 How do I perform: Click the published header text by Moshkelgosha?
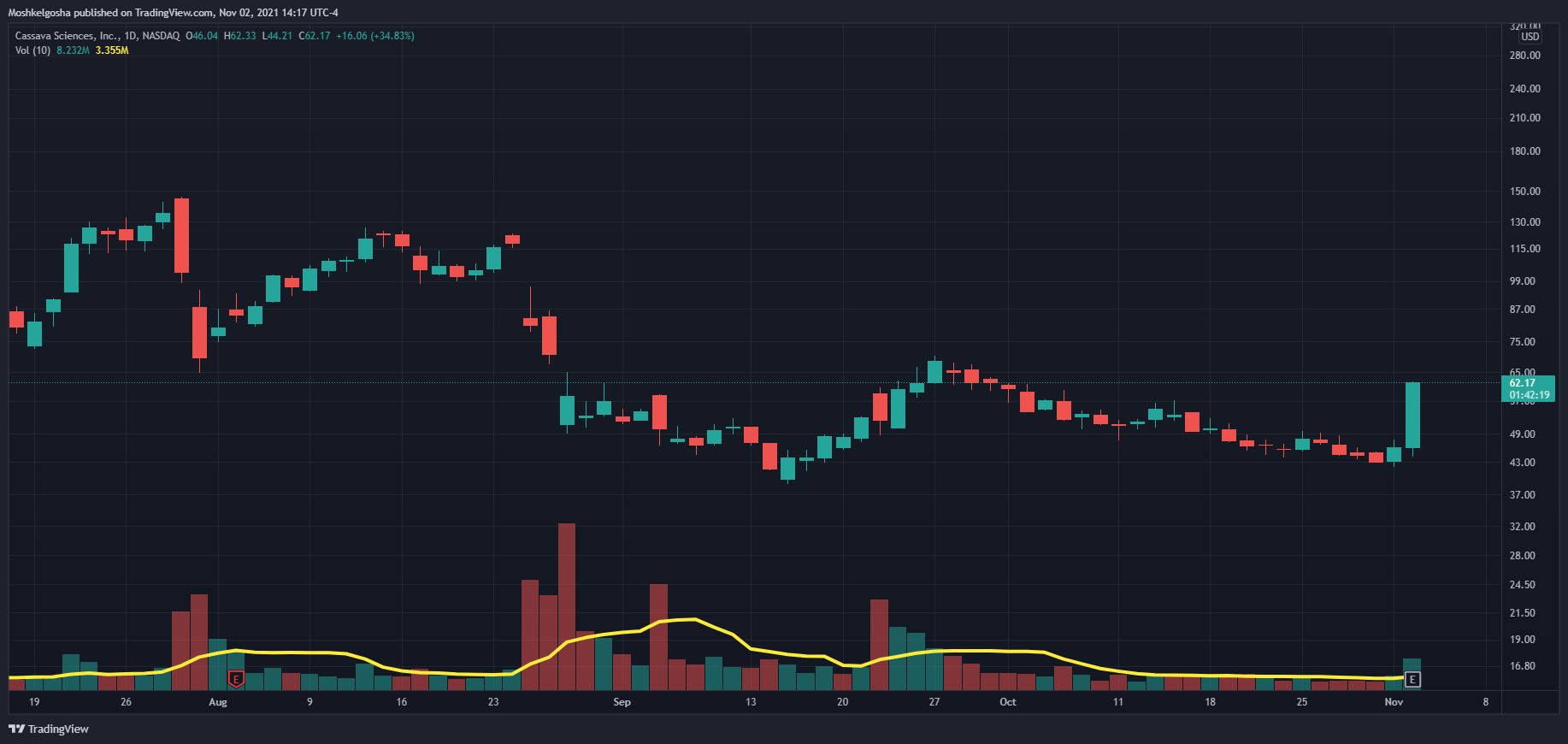tap(174, 13)
